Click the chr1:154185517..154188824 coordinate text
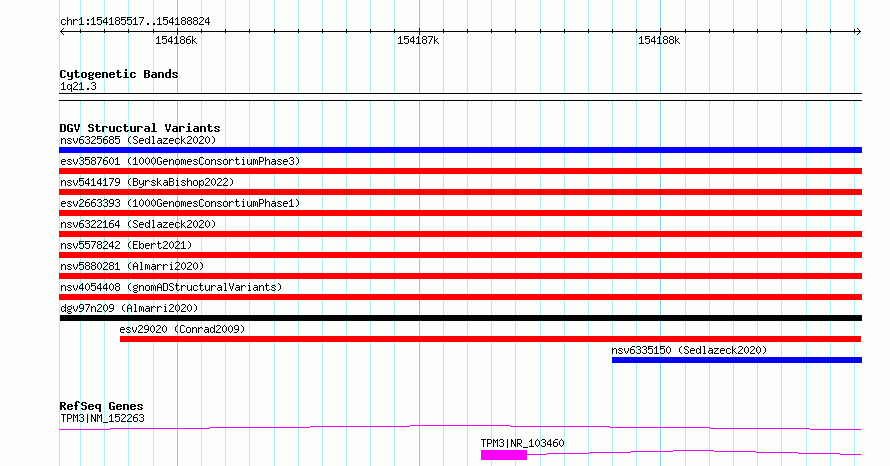 135,22
